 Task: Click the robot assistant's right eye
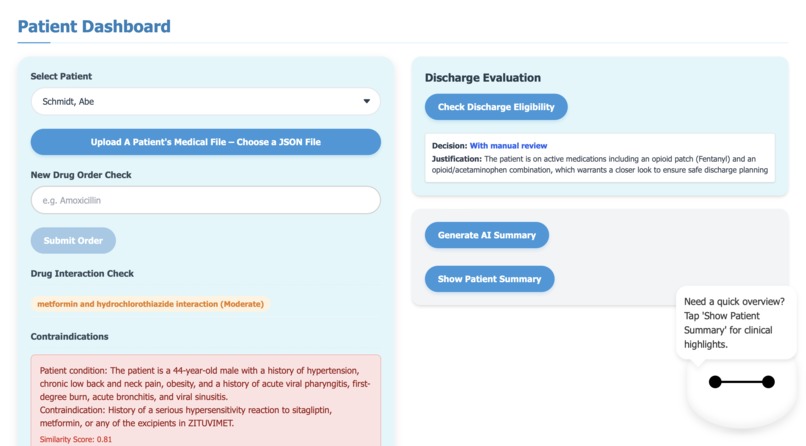768,382
